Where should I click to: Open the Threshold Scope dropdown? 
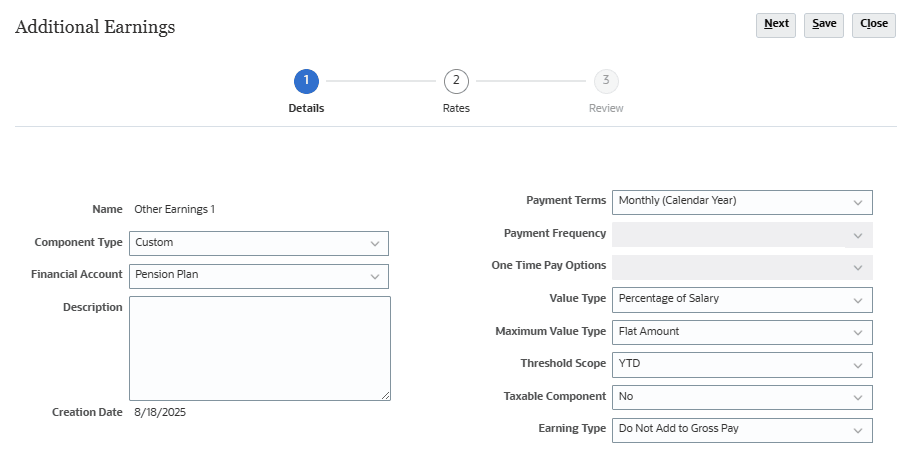tap(742, 365)
